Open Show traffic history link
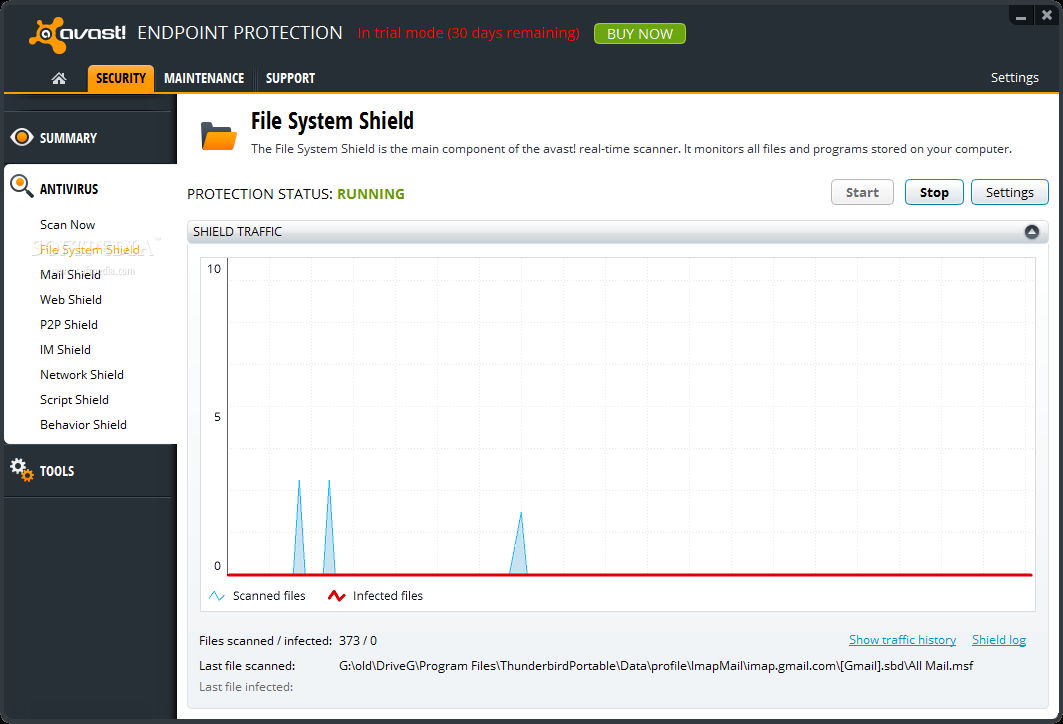This screenshot has height=724, width=1063. 902,640
